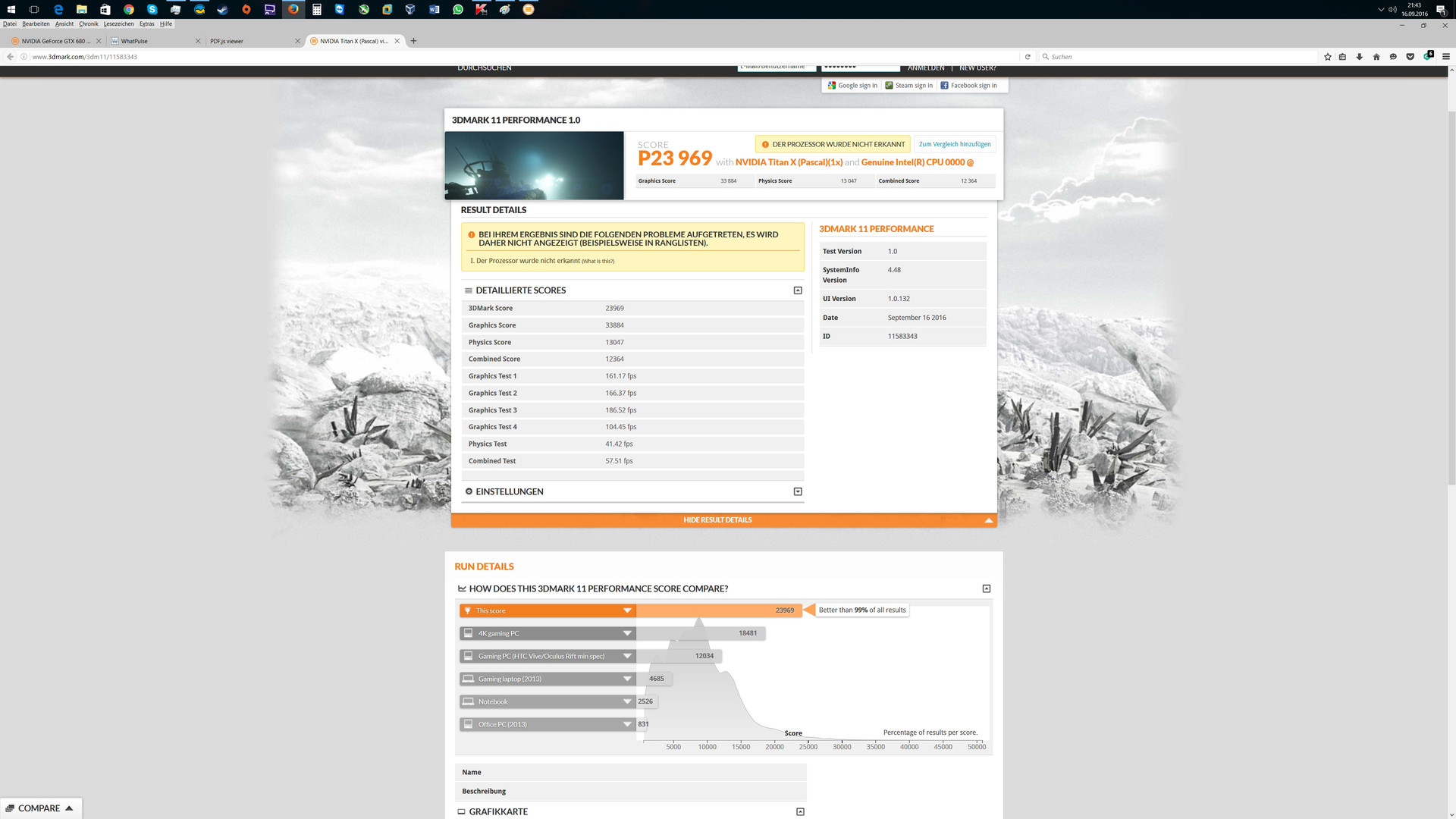
Task: Open the Firefox downloads arrow
Action: [x=1359, y=57]
